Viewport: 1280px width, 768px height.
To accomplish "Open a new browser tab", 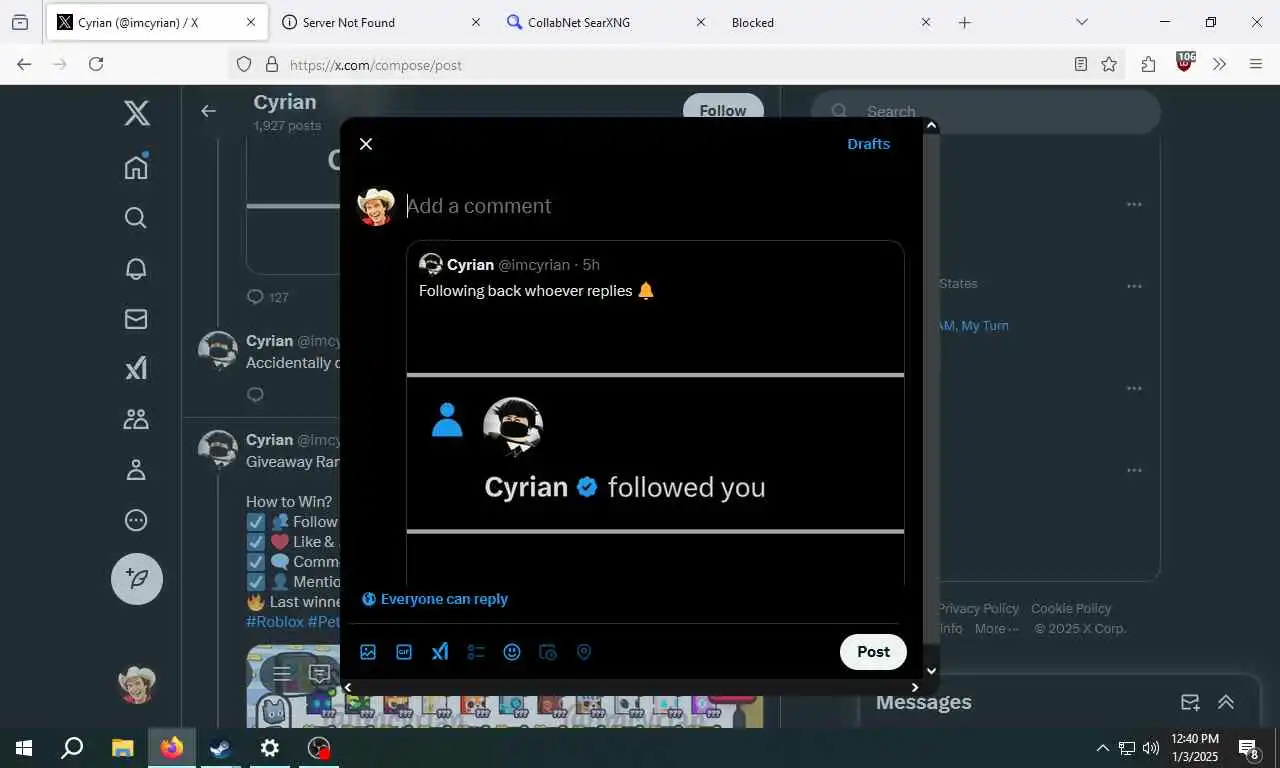I will tap(964, 22).
